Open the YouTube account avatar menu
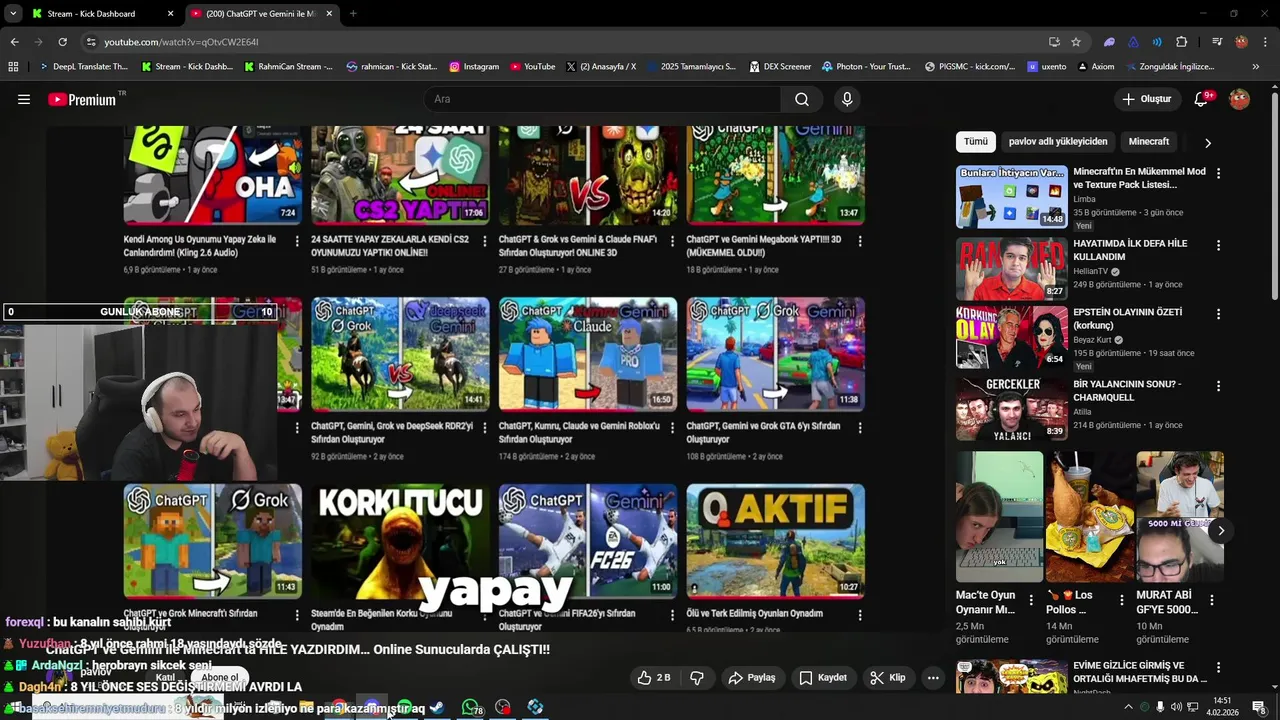The width and height of the screenshot is (1280, 720). pyautogui.click(x=1239, y=99)
